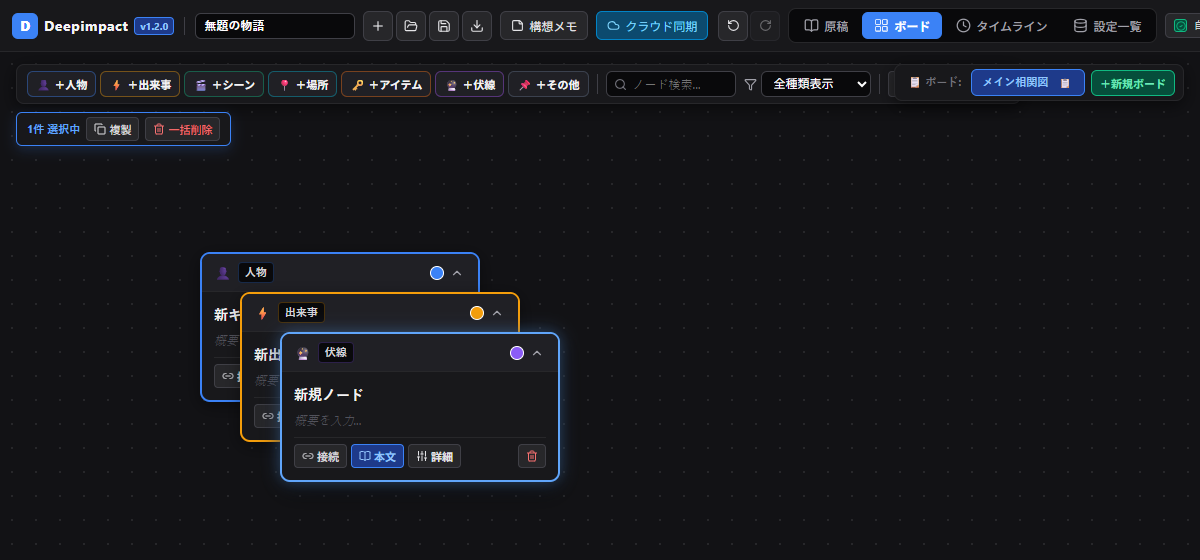Select the メイン相関図 board
This screenshot has width=1200, height=560.
coord(1028,83)
